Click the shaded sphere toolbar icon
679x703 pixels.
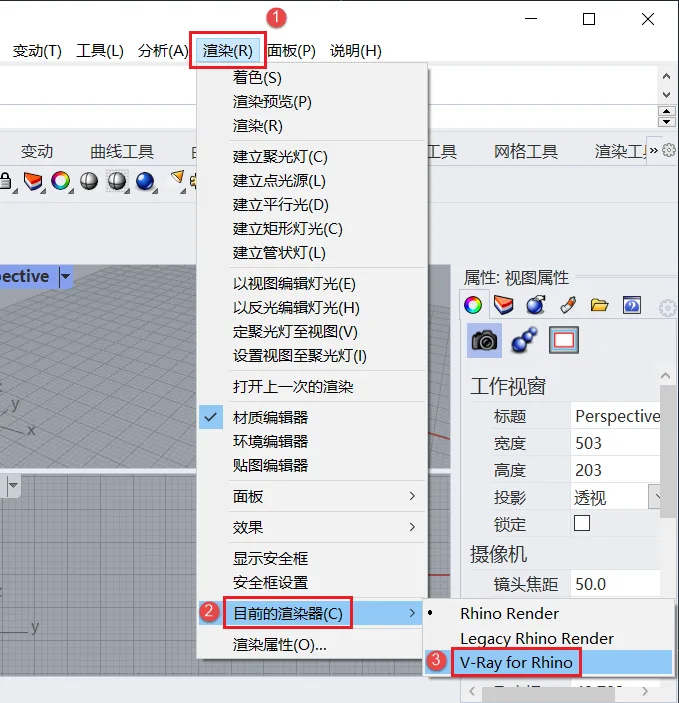89,181
